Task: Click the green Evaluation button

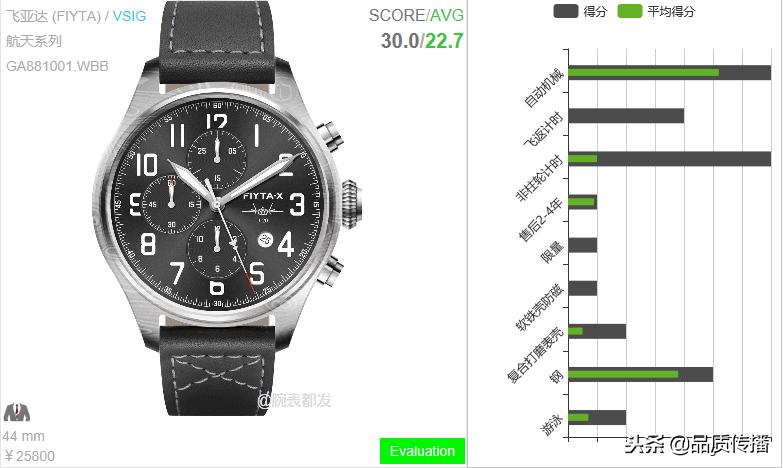Action: [422, 451]
